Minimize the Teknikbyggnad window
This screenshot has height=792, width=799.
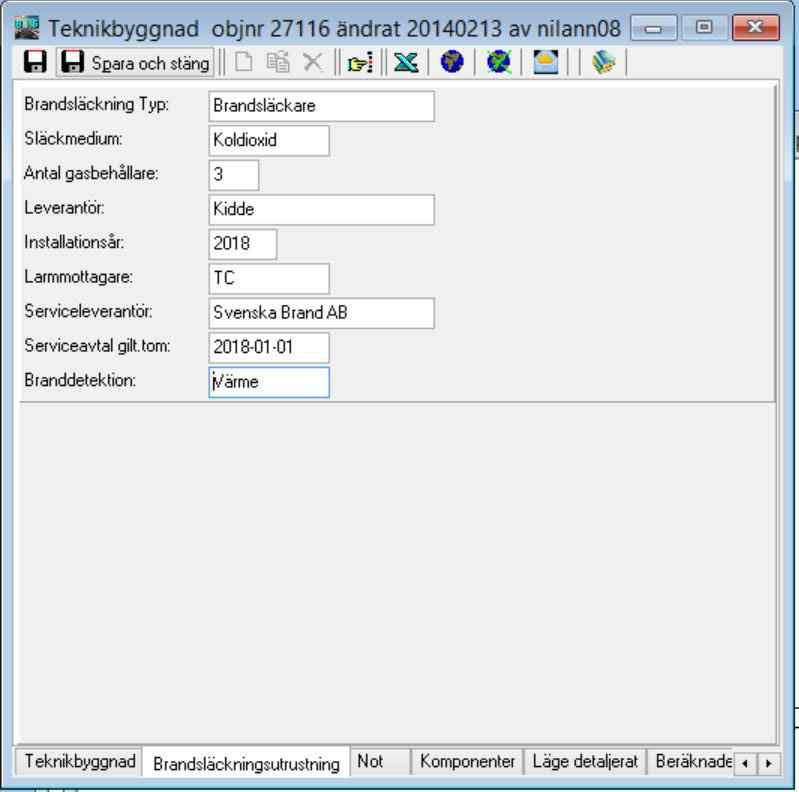point(654,28)
